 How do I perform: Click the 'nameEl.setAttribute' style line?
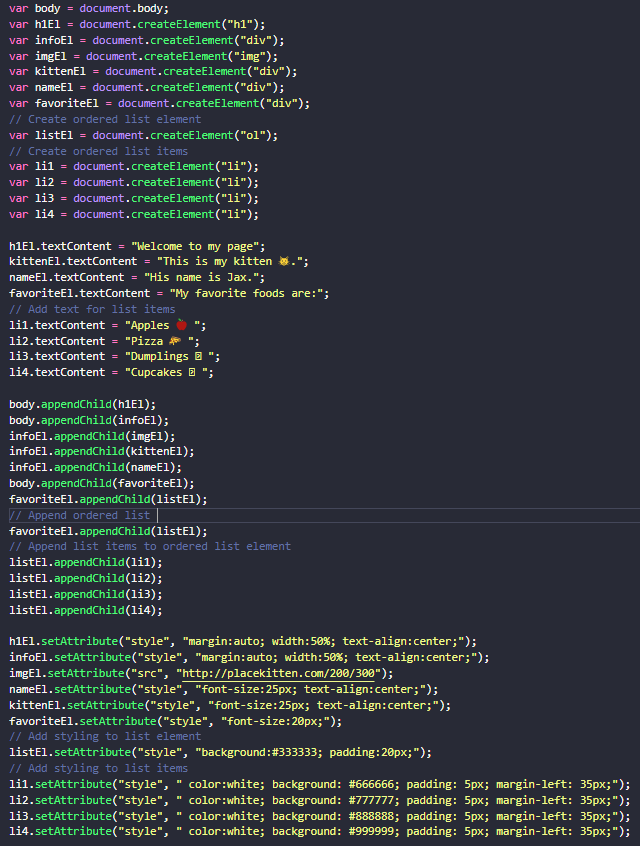click(x=224, y=690)
